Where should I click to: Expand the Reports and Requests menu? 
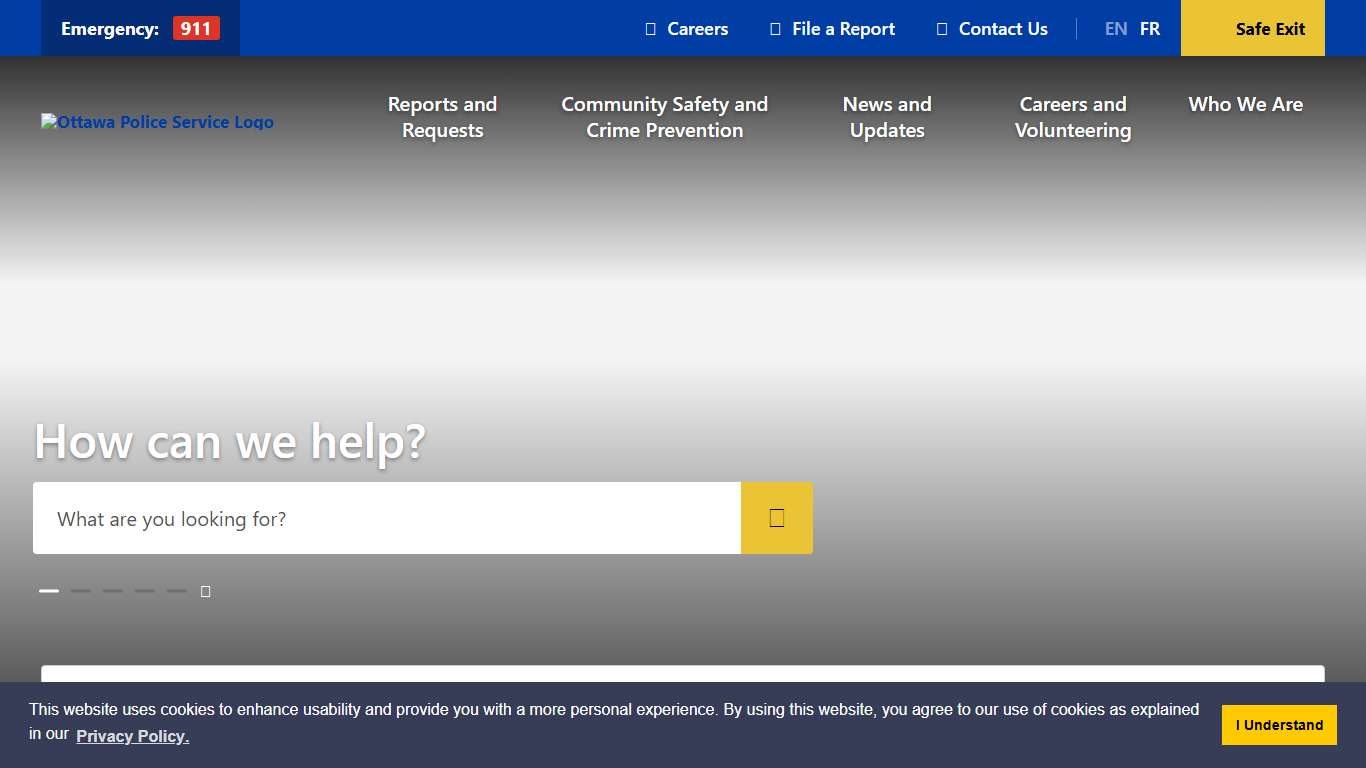(x=442, y=117)
